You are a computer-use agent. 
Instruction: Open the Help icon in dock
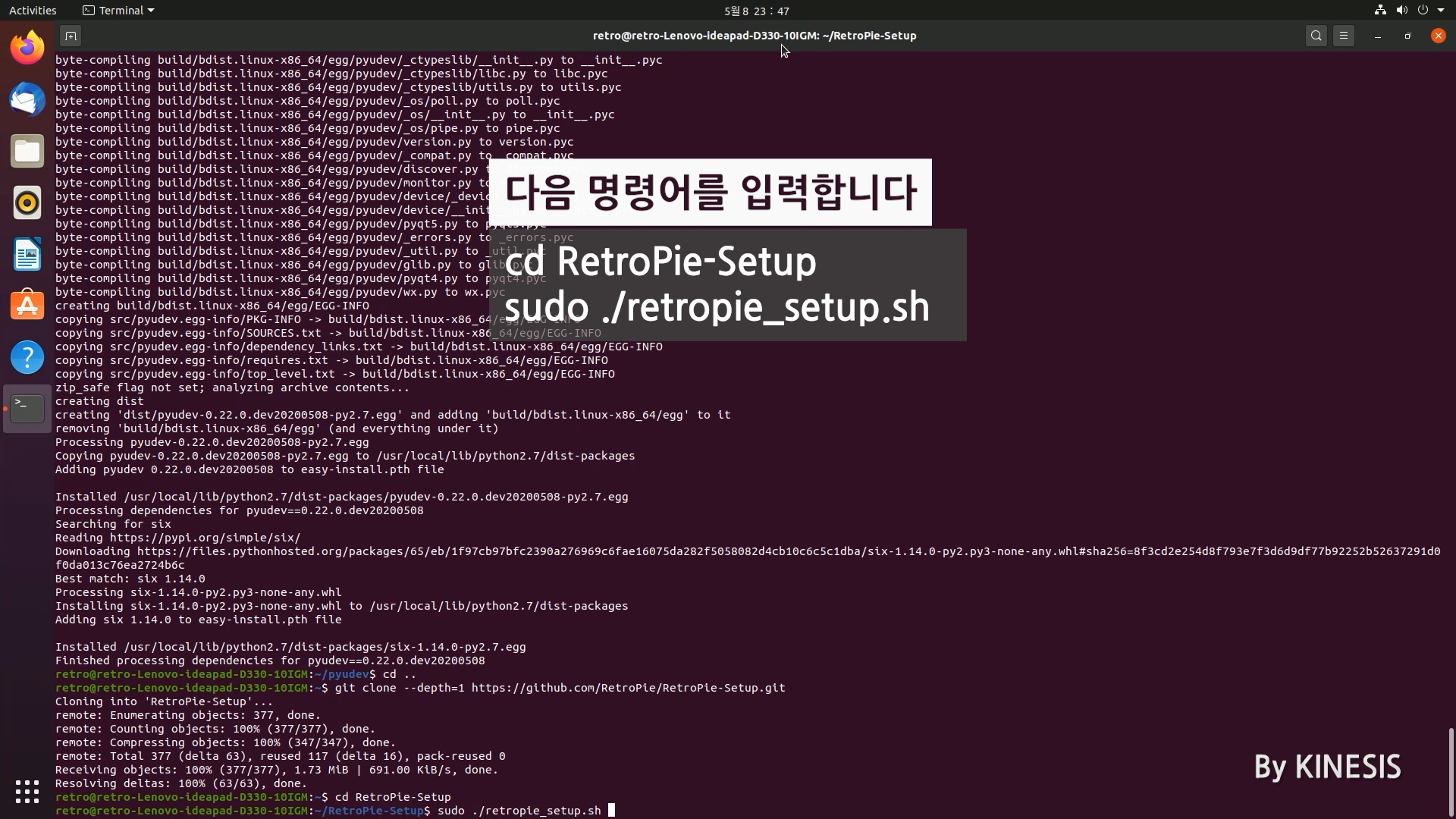(x=27, y=357)
